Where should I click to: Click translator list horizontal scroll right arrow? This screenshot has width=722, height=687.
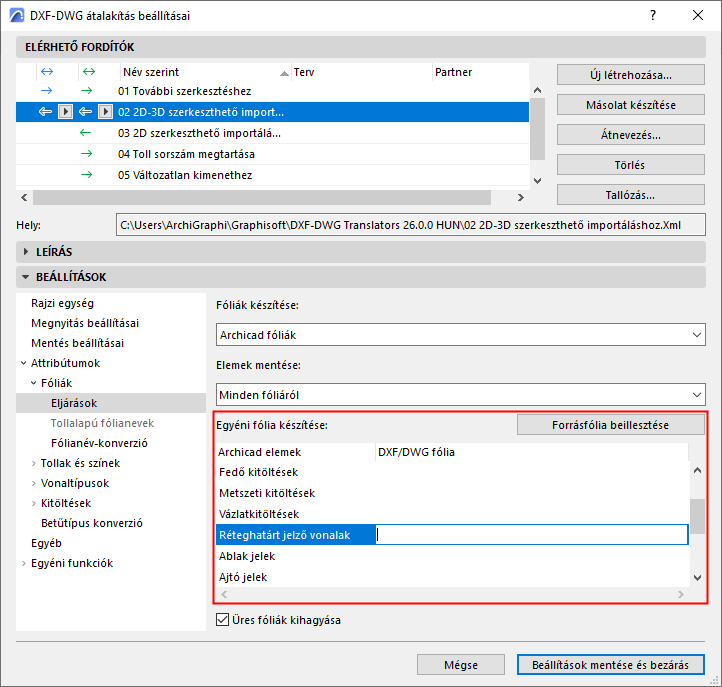[521, 197]
